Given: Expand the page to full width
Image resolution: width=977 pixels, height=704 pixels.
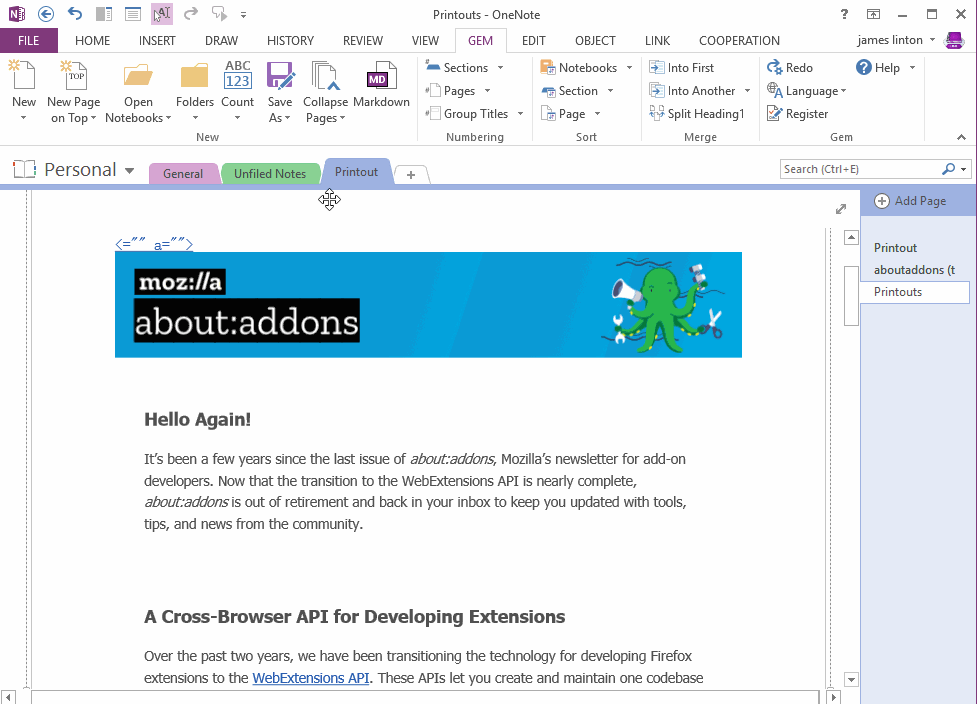Looking at the screenshot, I should pyautogui.click(x=841, y=209).
